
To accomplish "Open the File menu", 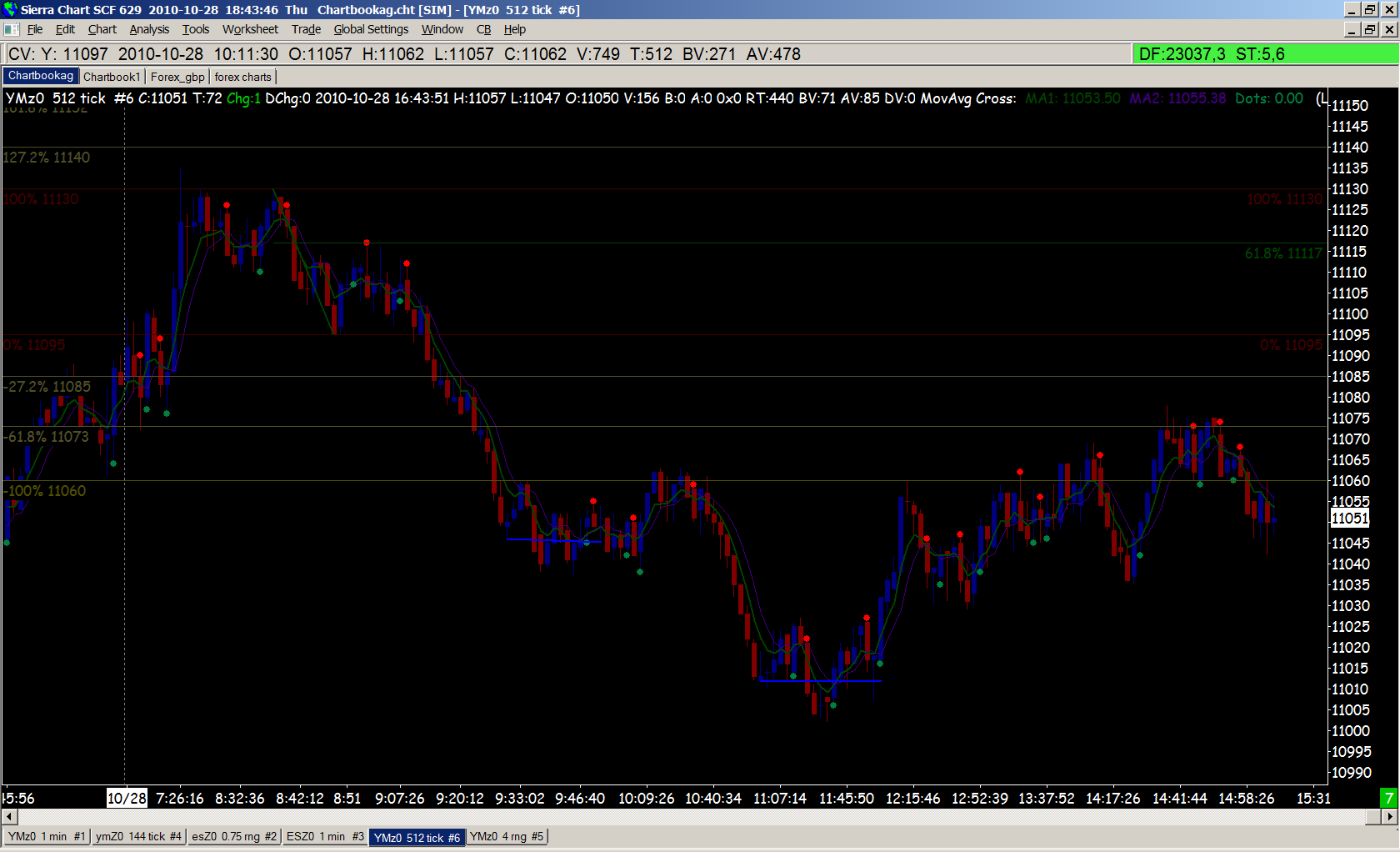I will [35, 29].
